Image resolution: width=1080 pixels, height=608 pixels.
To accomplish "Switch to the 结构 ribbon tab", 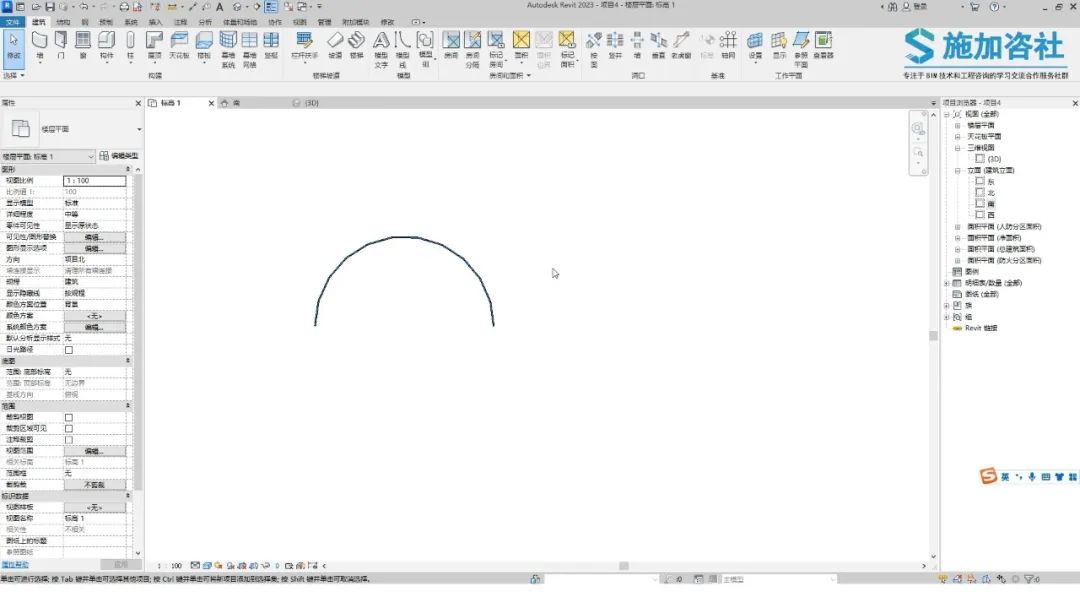I will tap(63, 22).
